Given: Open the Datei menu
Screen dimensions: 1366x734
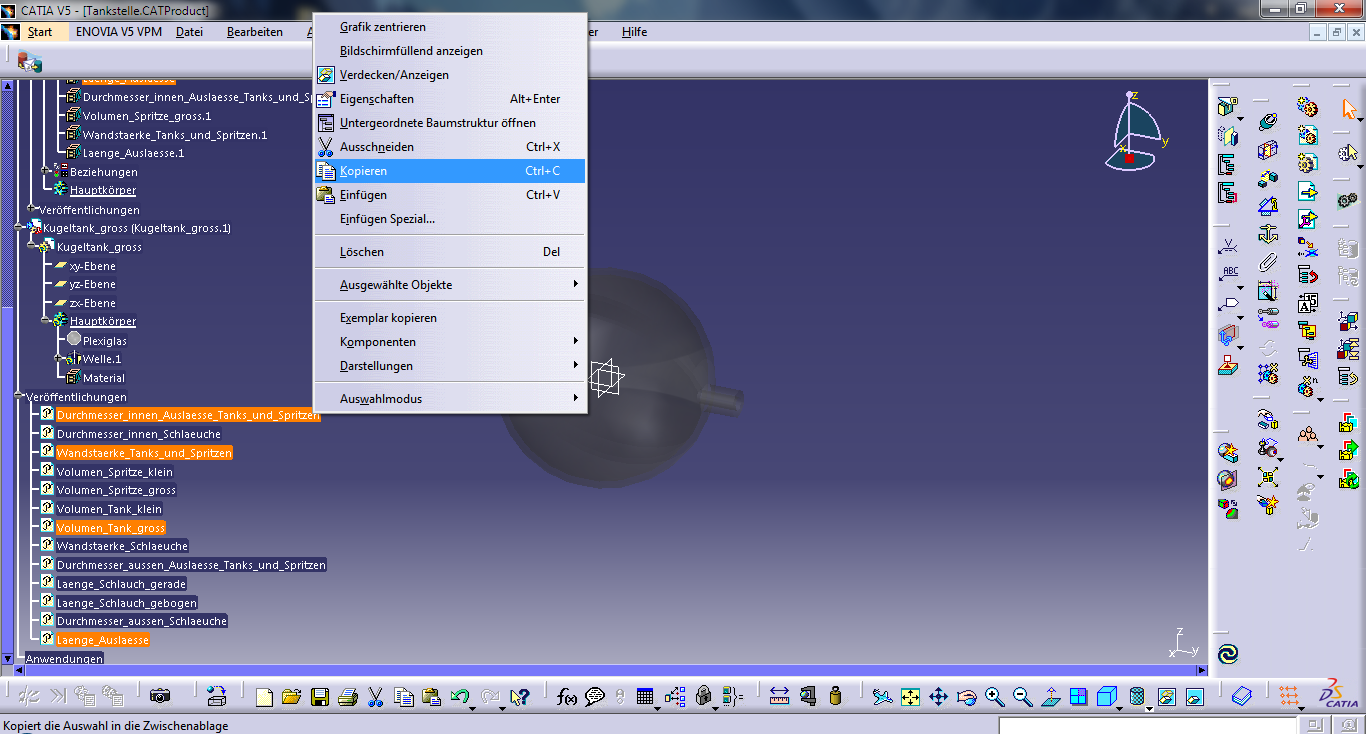Looking at the screenshot, I should tap(189, 32).
